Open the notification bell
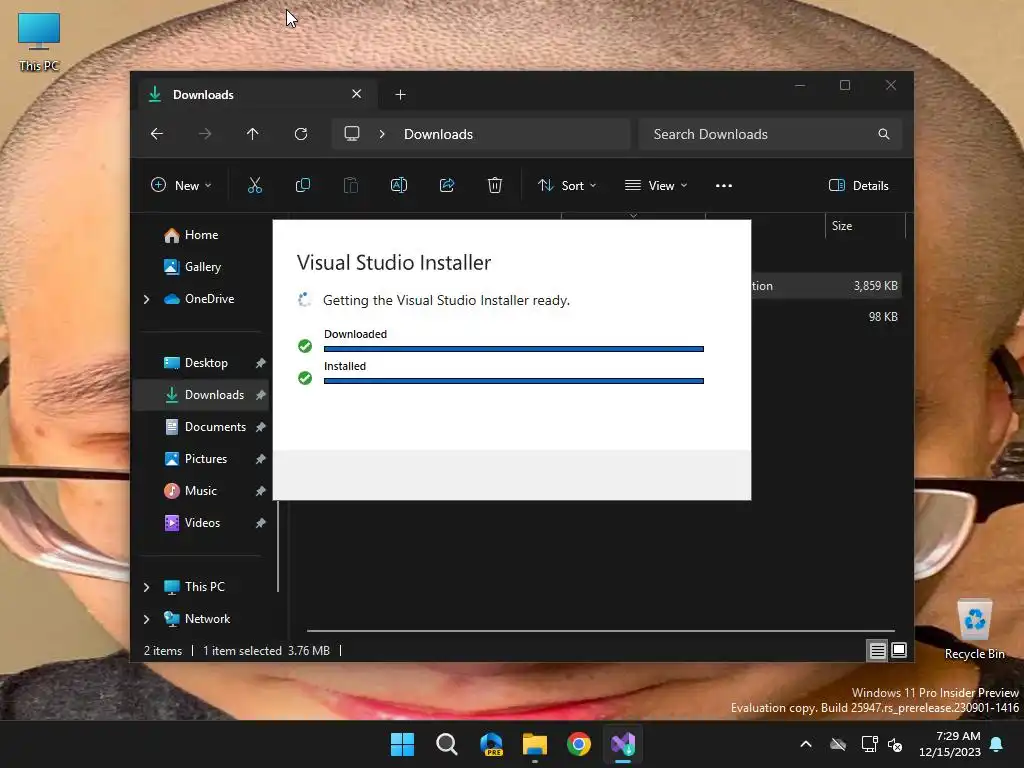This screenshot has width=1024, height=768. pyautogui.click(x=997, y=744)
